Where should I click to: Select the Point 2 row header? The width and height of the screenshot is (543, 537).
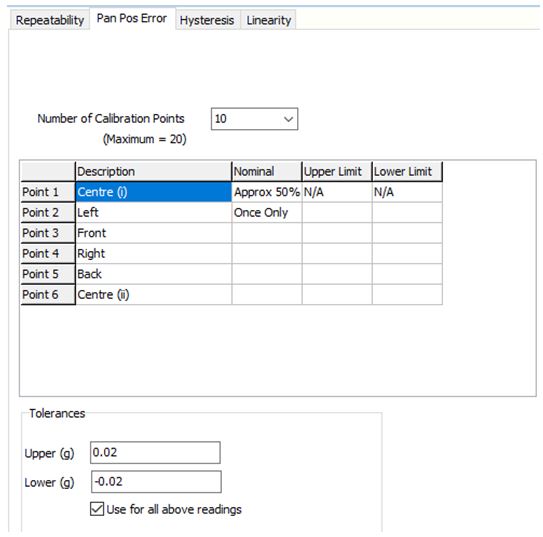tap(48, 212)
